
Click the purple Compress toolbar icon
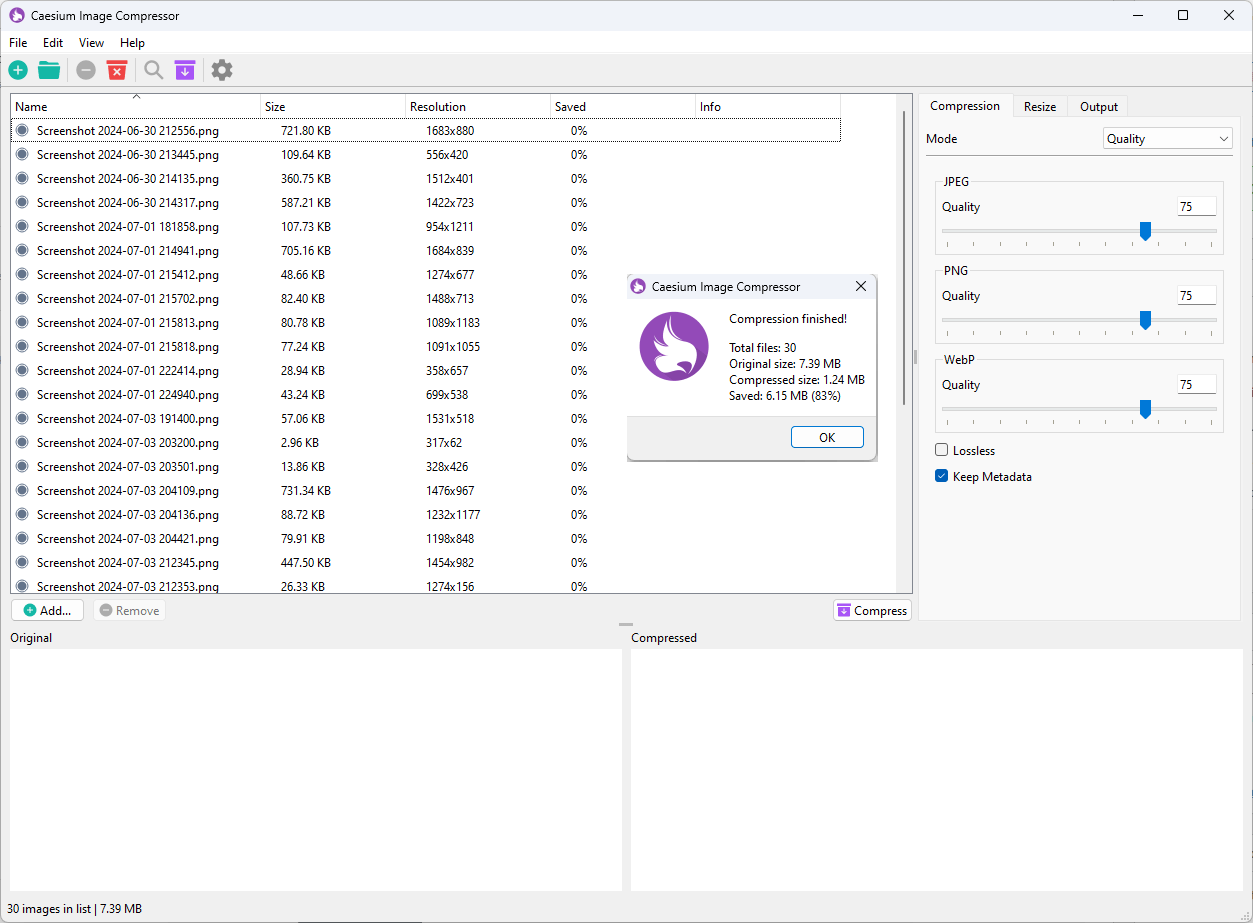coord(185,70)
